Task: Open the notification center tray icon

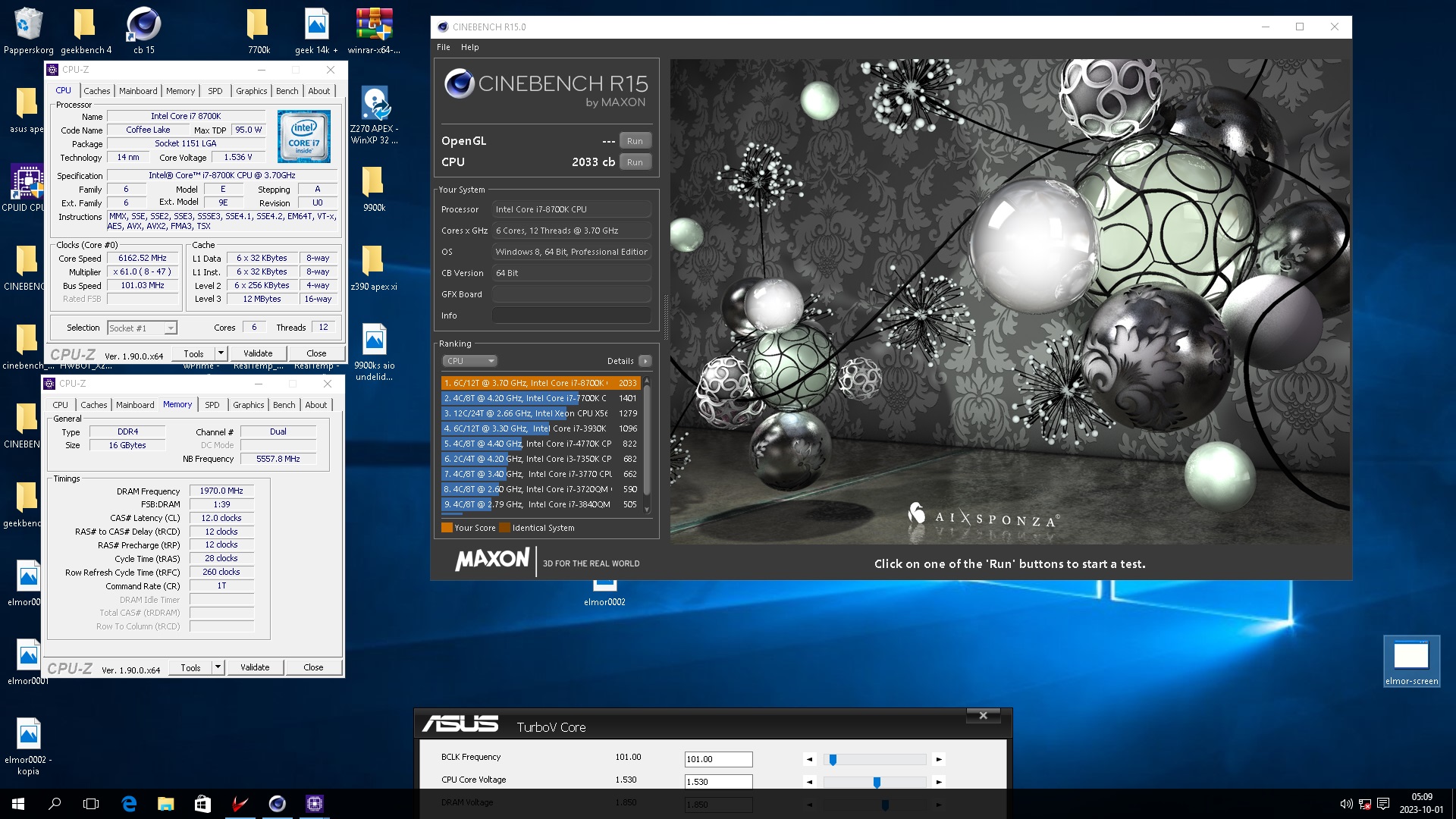Action: pyautogui.click(x=1383, y=804)
